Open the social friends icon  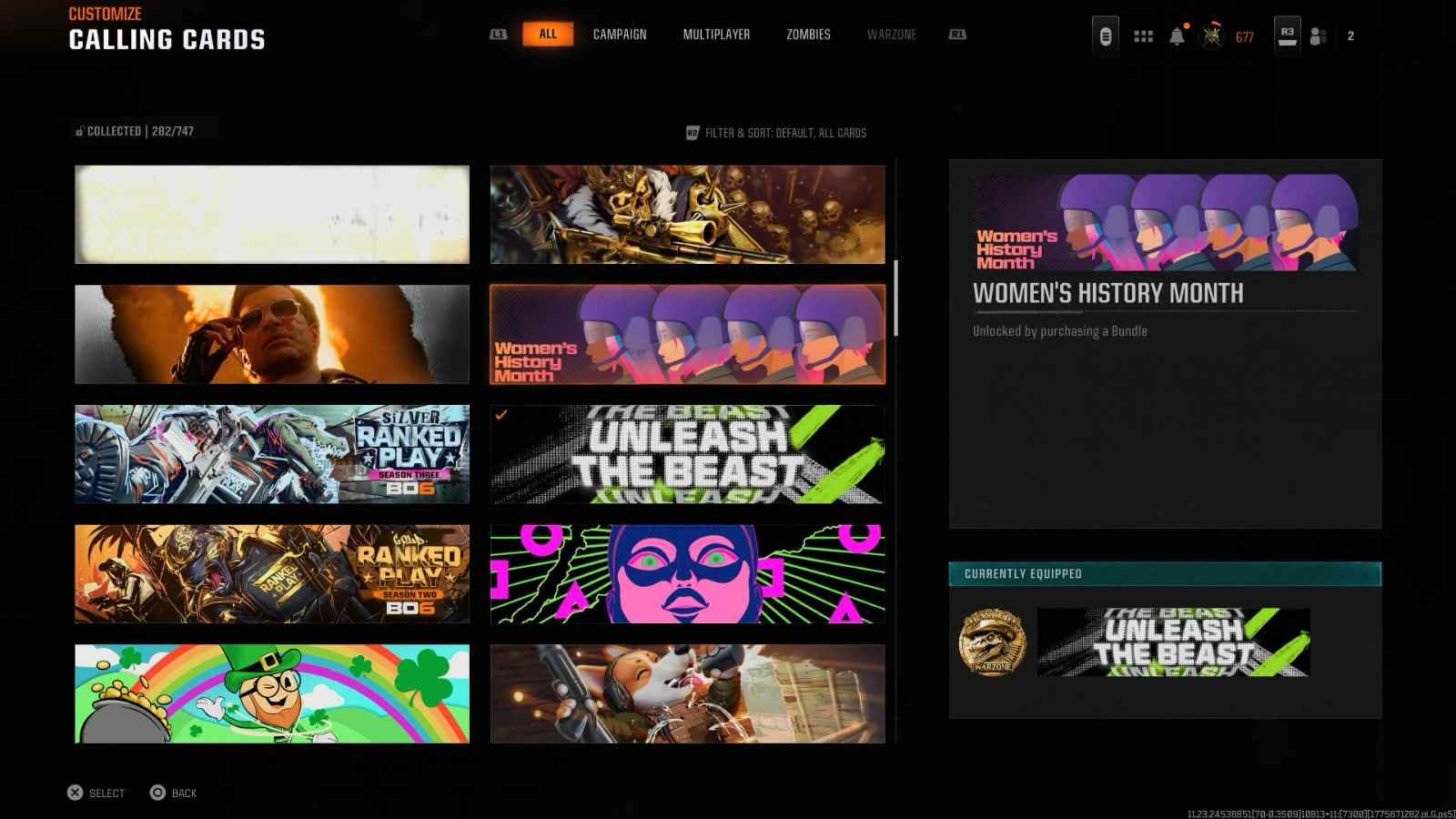tap(1318, 36)
